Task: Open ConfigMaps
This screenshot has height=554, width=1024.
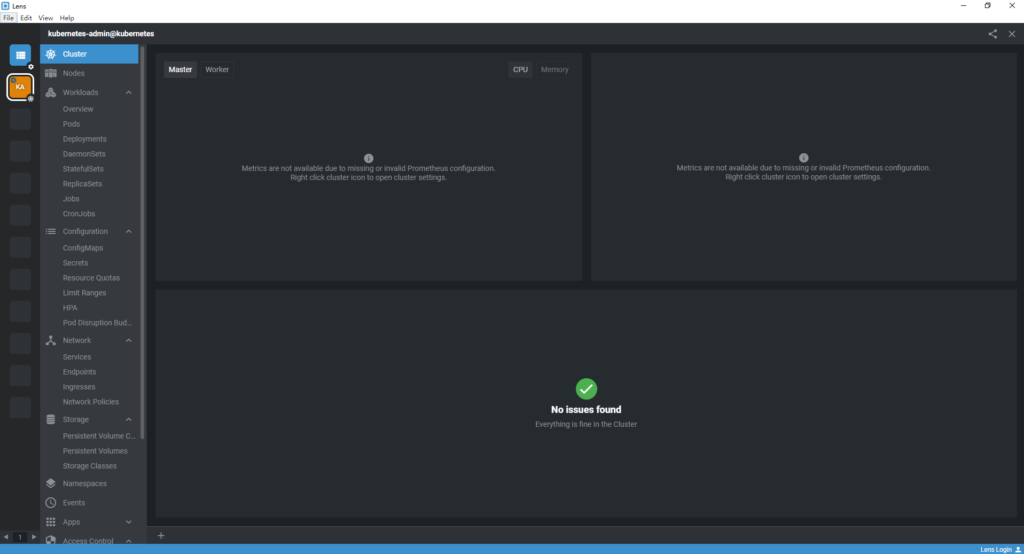Action: pos(83,248)
